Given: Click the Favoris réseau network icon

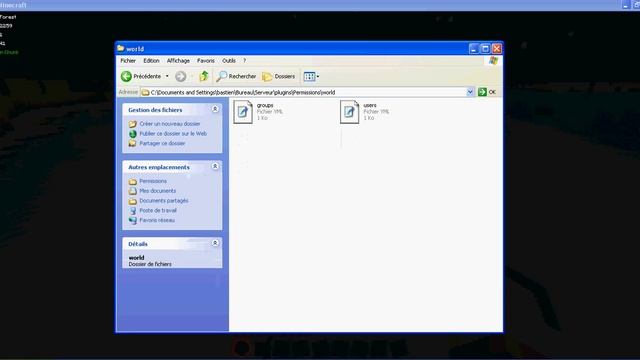Looking at the screenshot, I should [133, 220].
